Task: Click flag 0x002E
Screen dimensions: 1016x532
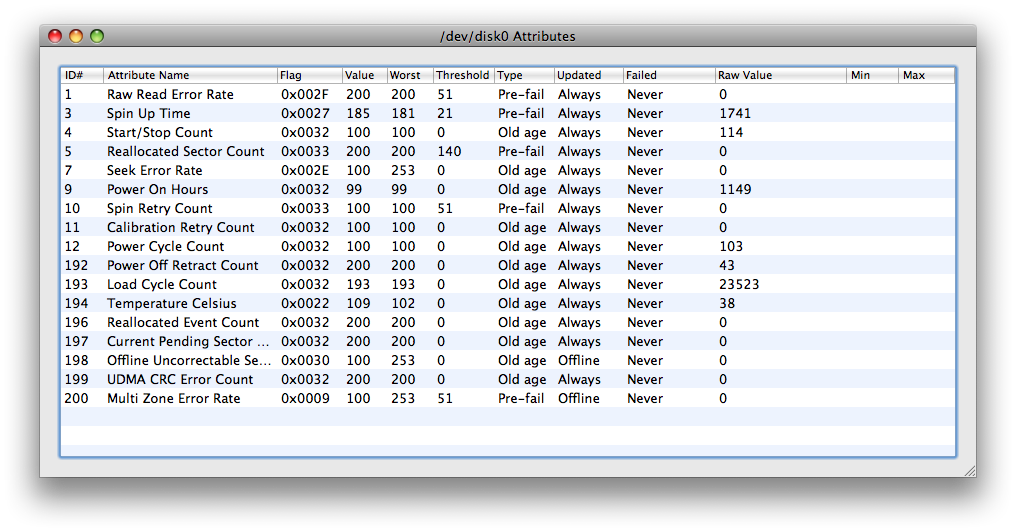Action: click(x=305, y=170)
